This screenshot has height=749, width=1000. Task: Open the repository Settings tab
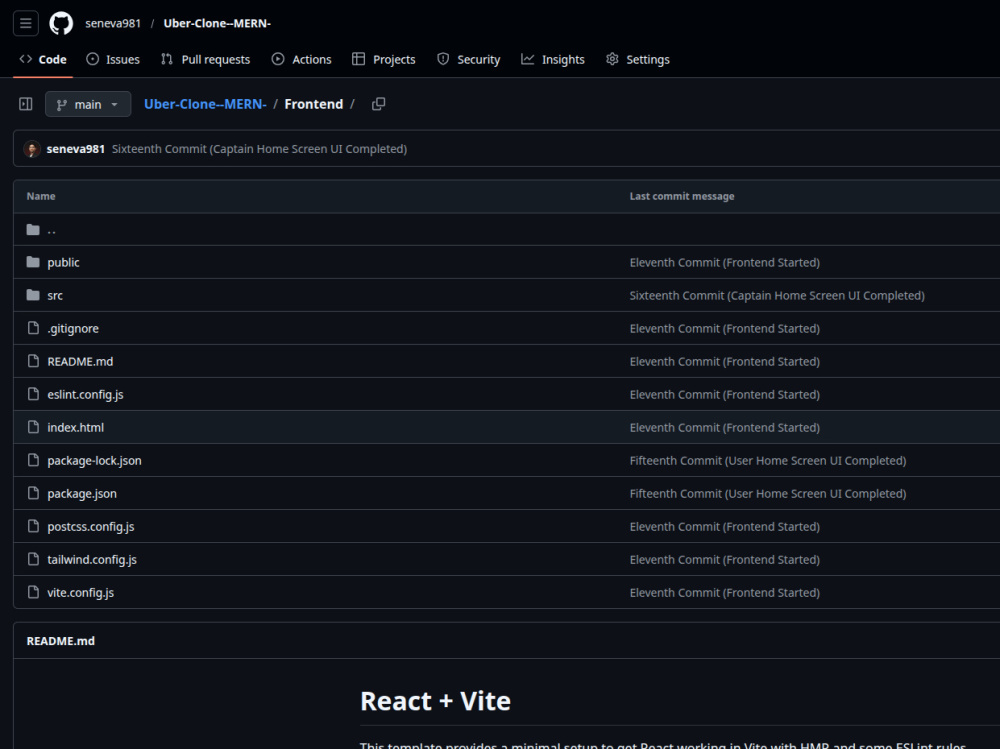click(638, 59)
